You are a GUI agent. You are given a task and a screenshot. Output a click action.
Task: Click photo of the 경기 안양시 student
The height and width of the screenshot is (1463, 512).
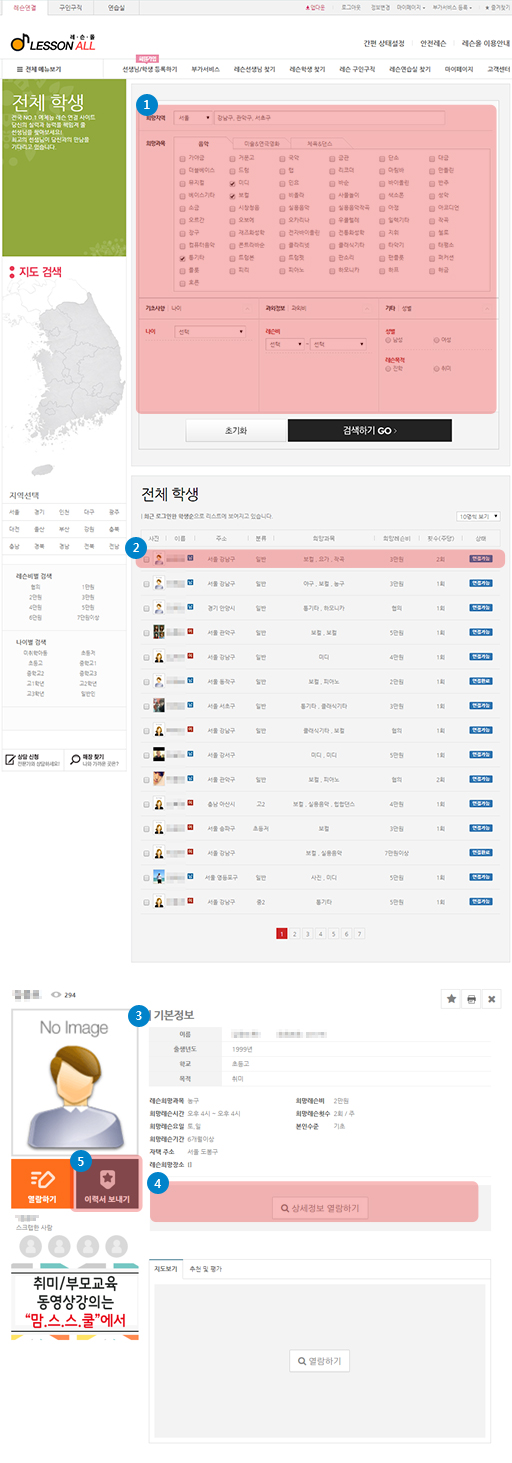point(159,607)
